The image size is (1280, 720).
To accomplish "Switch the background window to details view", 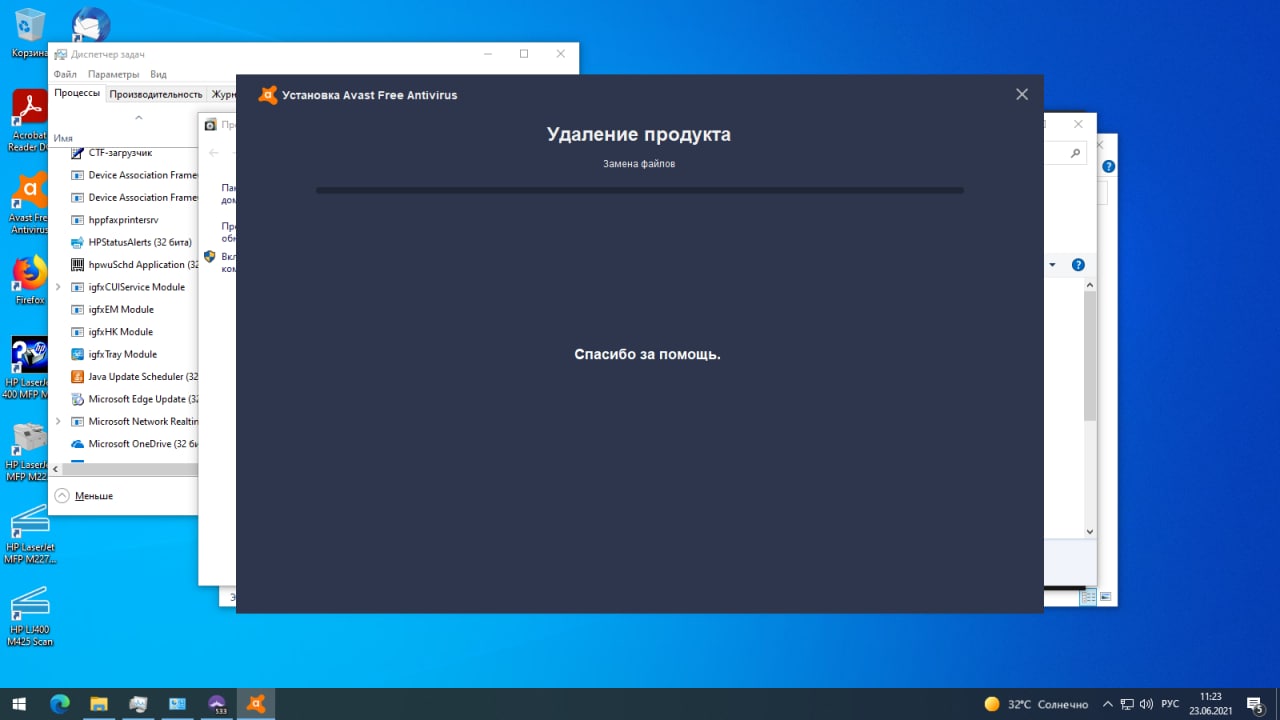I will pos(1087,597).
